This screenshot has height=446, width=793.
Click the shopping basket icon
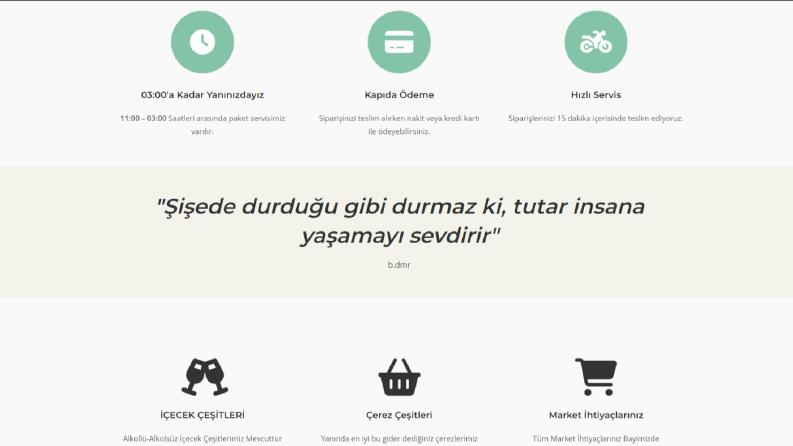click(x=399, y=377)
